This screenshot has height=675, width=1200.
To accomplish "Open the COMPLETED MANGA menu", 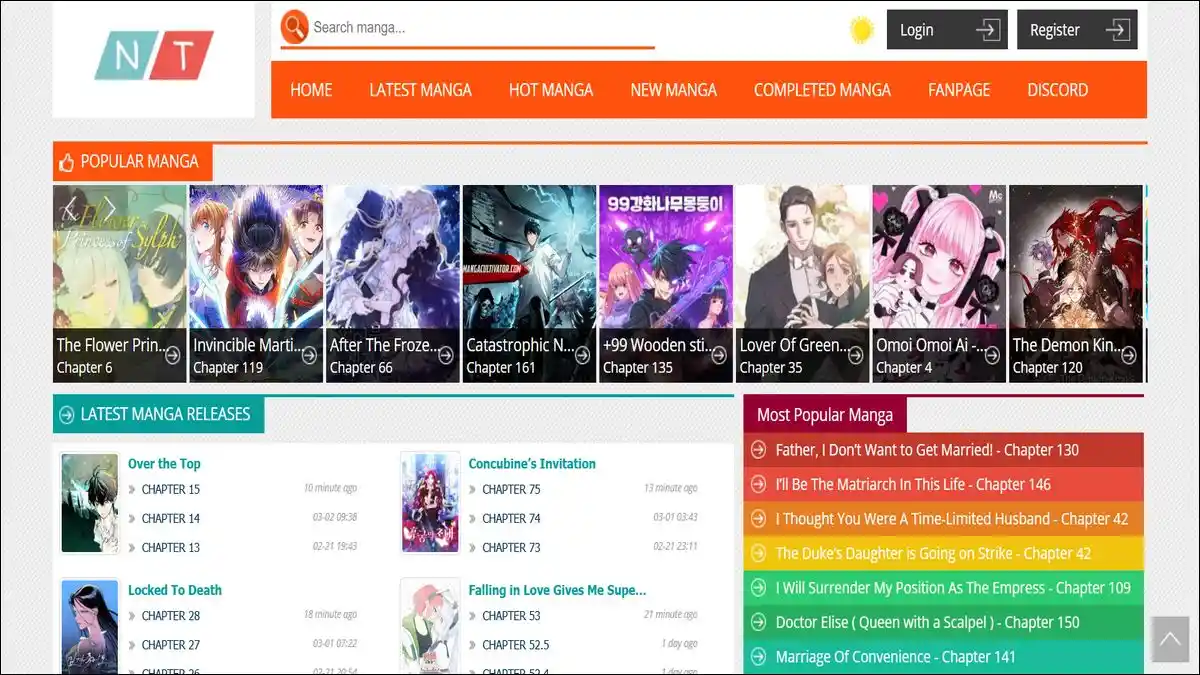I will click(x=822, y=90).
